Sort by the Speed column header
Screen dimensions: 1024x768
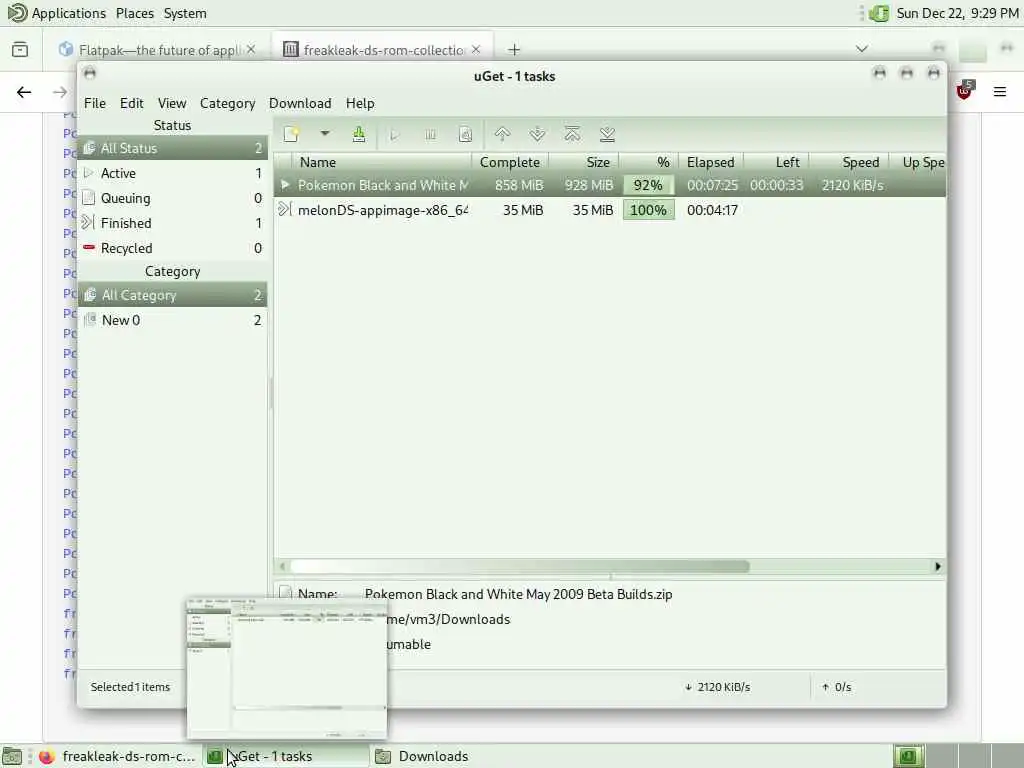tap(849, 162)
